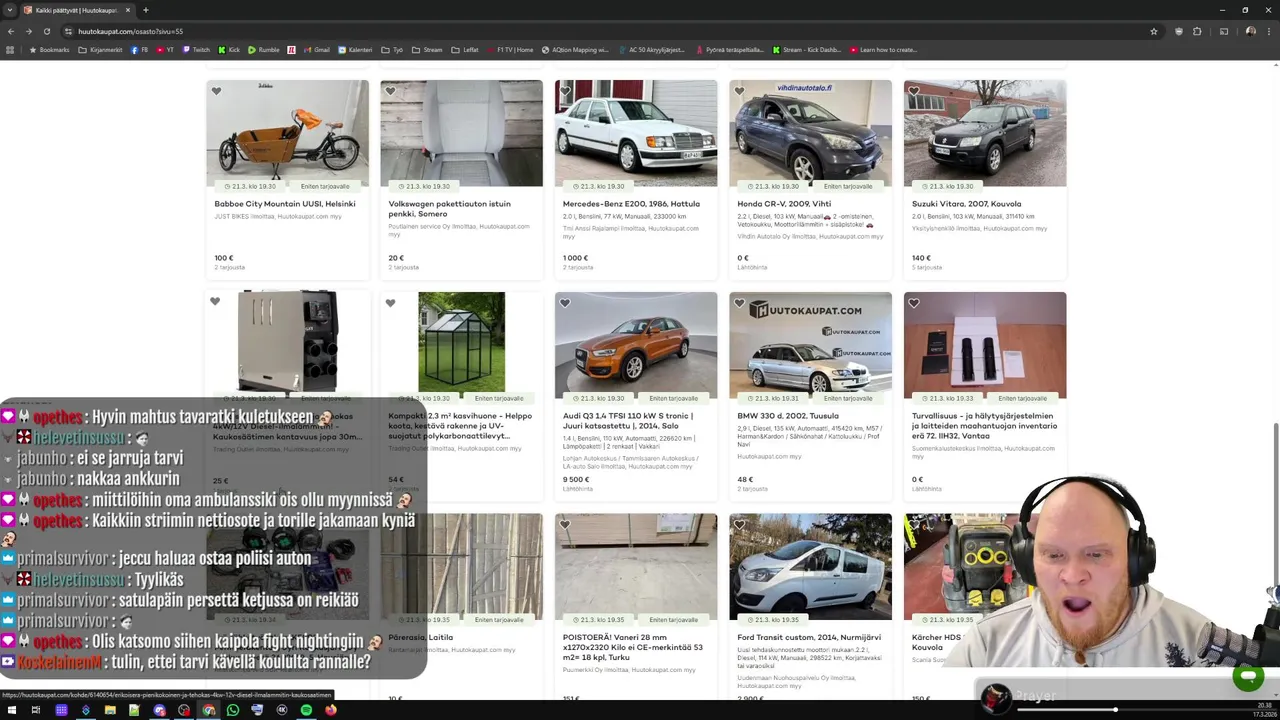Open the Chrome profile avatar
This screenshot has width=1280, height=720.
pos(1250,31)
